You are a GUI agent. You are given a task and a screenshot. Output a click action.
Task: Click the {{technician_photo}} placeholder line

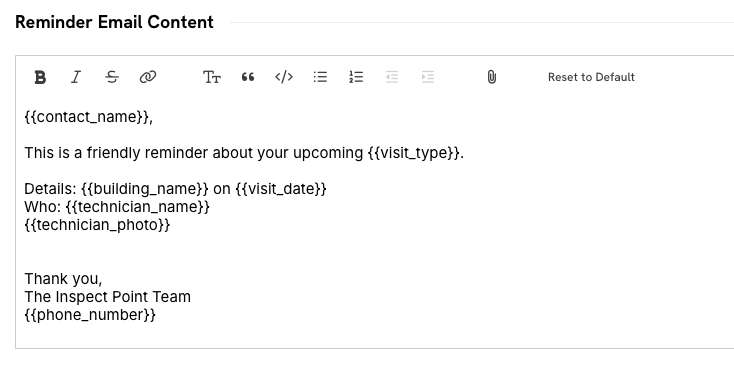97,225
